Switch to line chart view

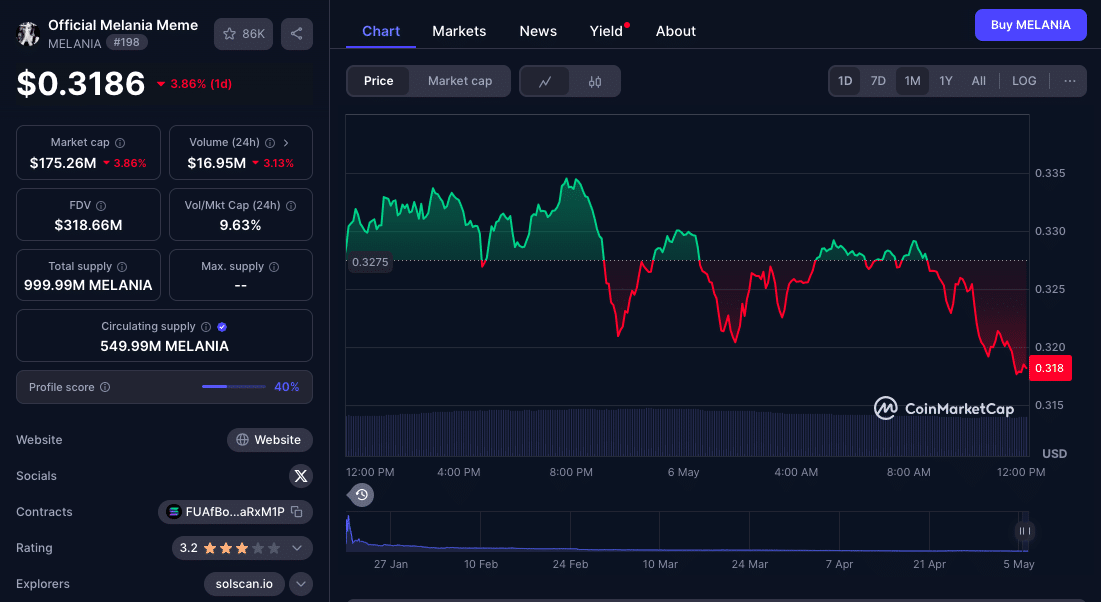tap(545, 81)
